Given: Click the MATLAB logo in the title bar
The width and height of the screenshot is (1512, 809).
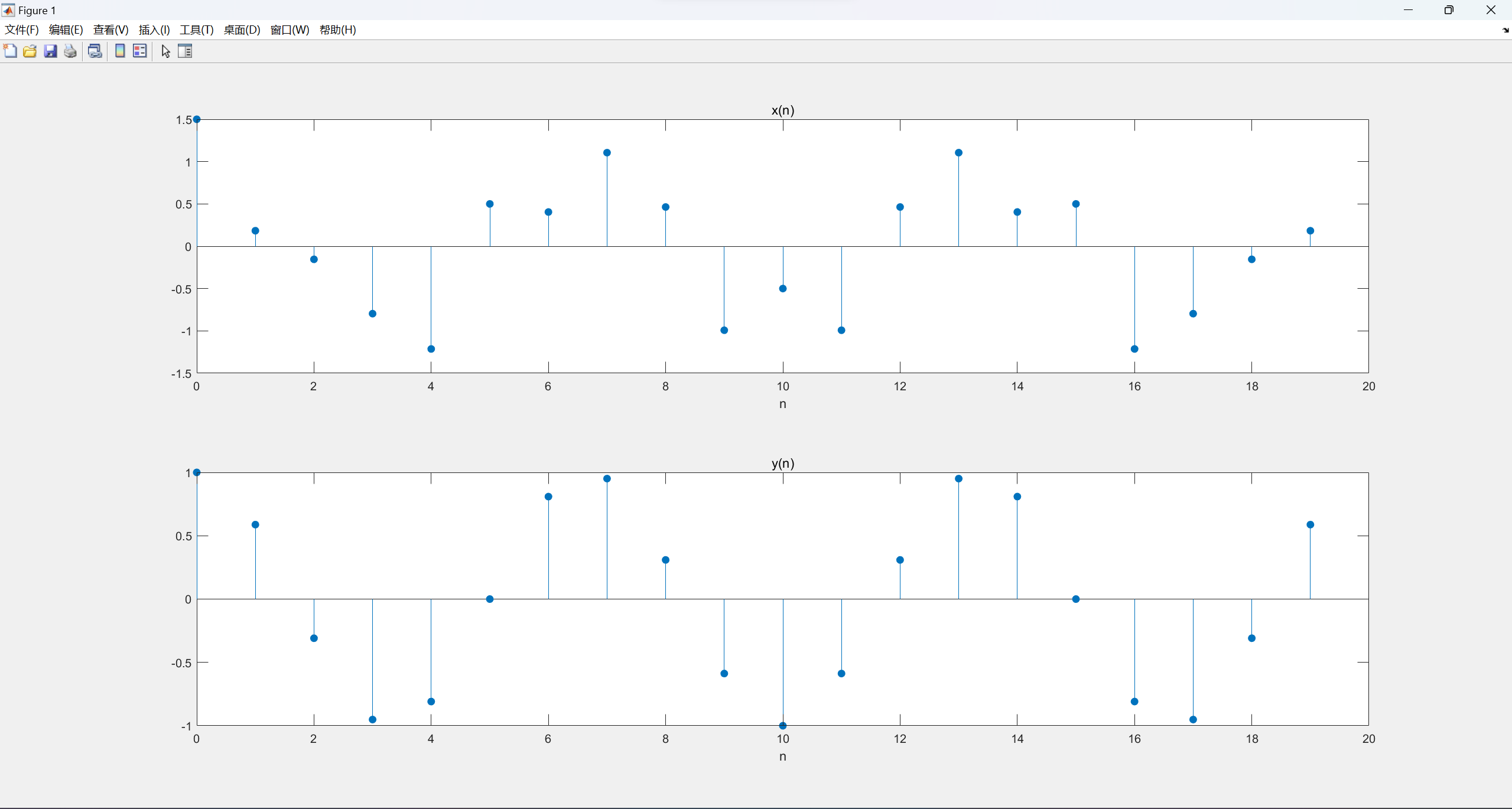Looking at the screenshot, I should (x=8, y=10).
